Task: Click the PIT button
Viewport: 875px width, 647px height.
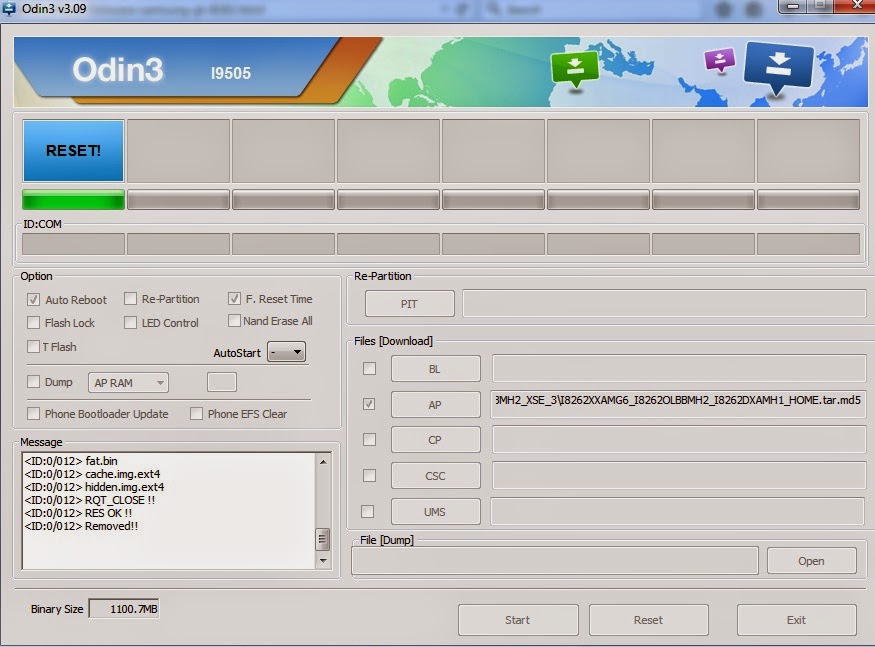Action: click(x=409, y=304)
